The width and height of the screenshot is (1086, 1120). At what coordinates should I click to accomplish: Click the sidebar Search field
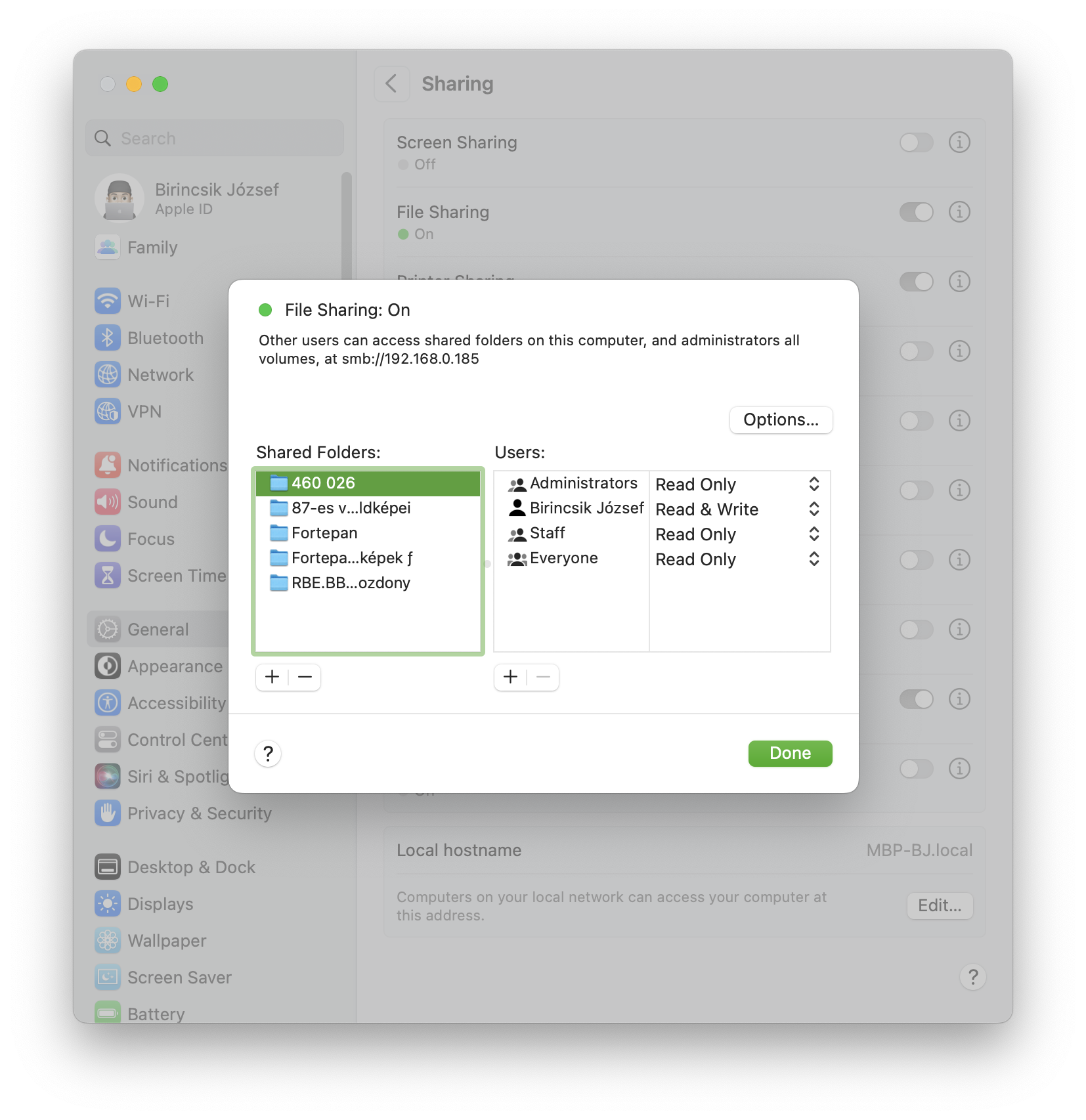(x=215, y=139)
